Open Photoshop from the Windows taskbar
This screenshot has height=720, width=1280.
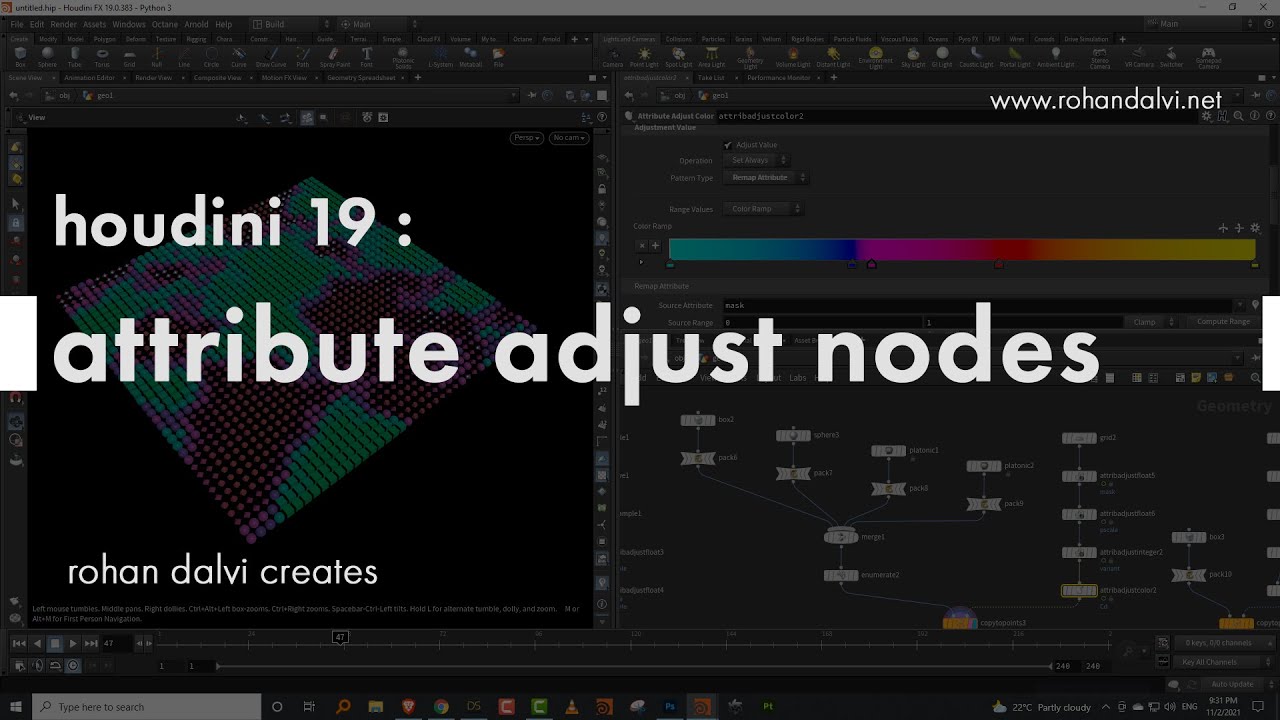coord(670,707)
